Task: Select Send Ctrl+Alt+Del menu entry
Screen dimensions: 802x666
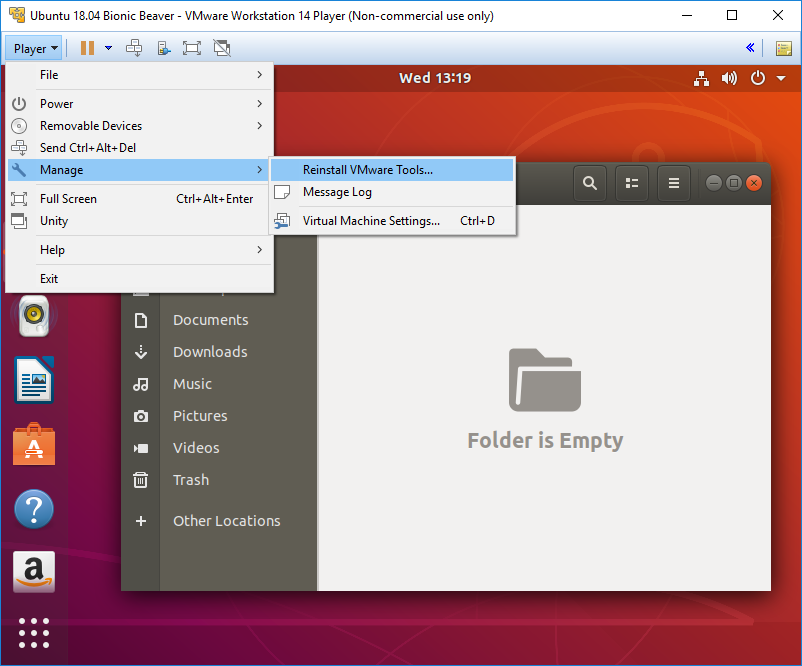Action: [140, 148]
